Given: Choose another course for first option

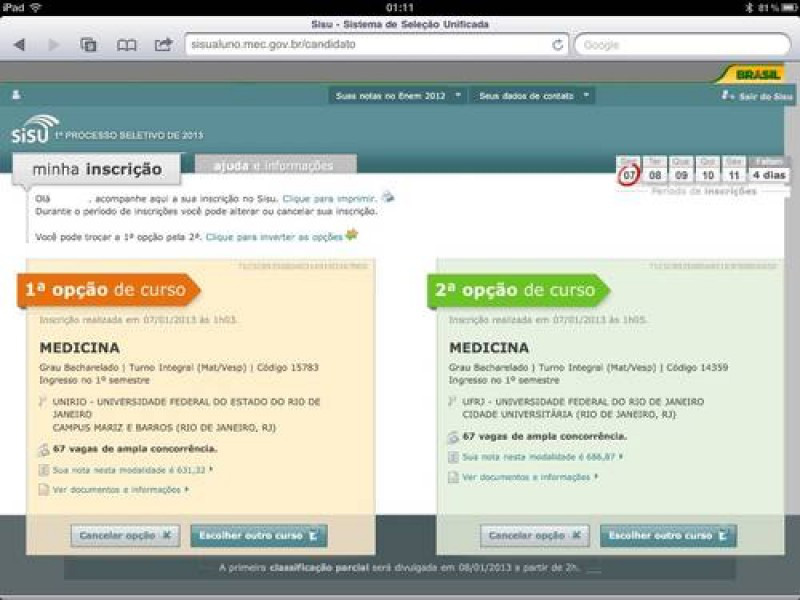Looking at the screenshot, I should coord(259,536).
